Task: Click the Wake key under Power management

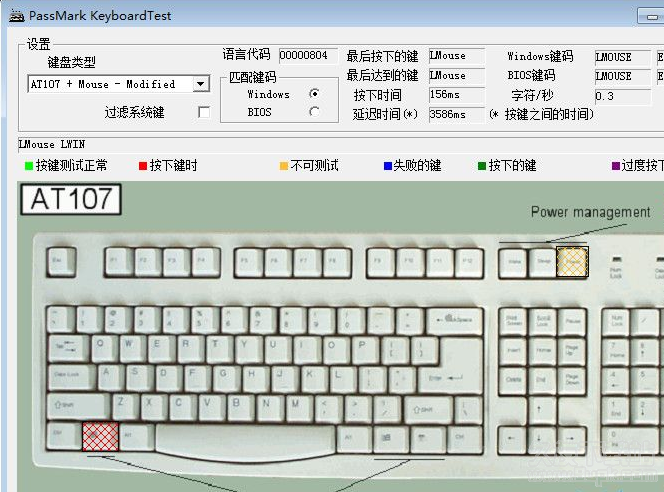Action: (514, 263)
